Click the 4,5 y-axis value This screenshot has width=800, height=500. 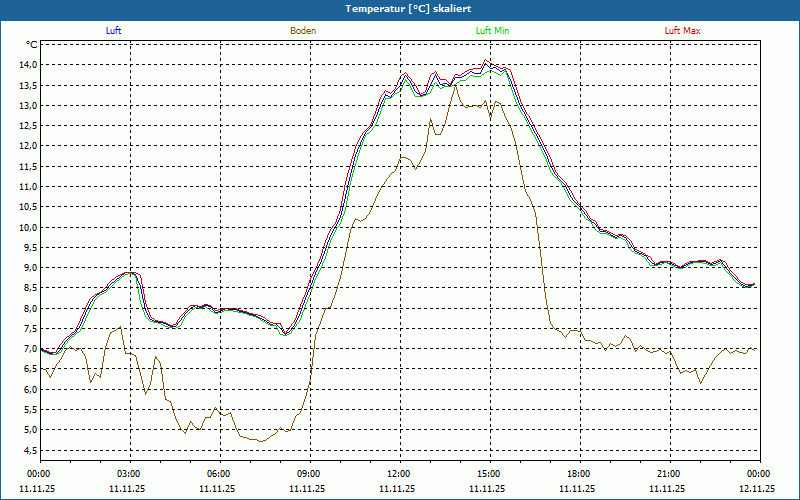(31, 450)
